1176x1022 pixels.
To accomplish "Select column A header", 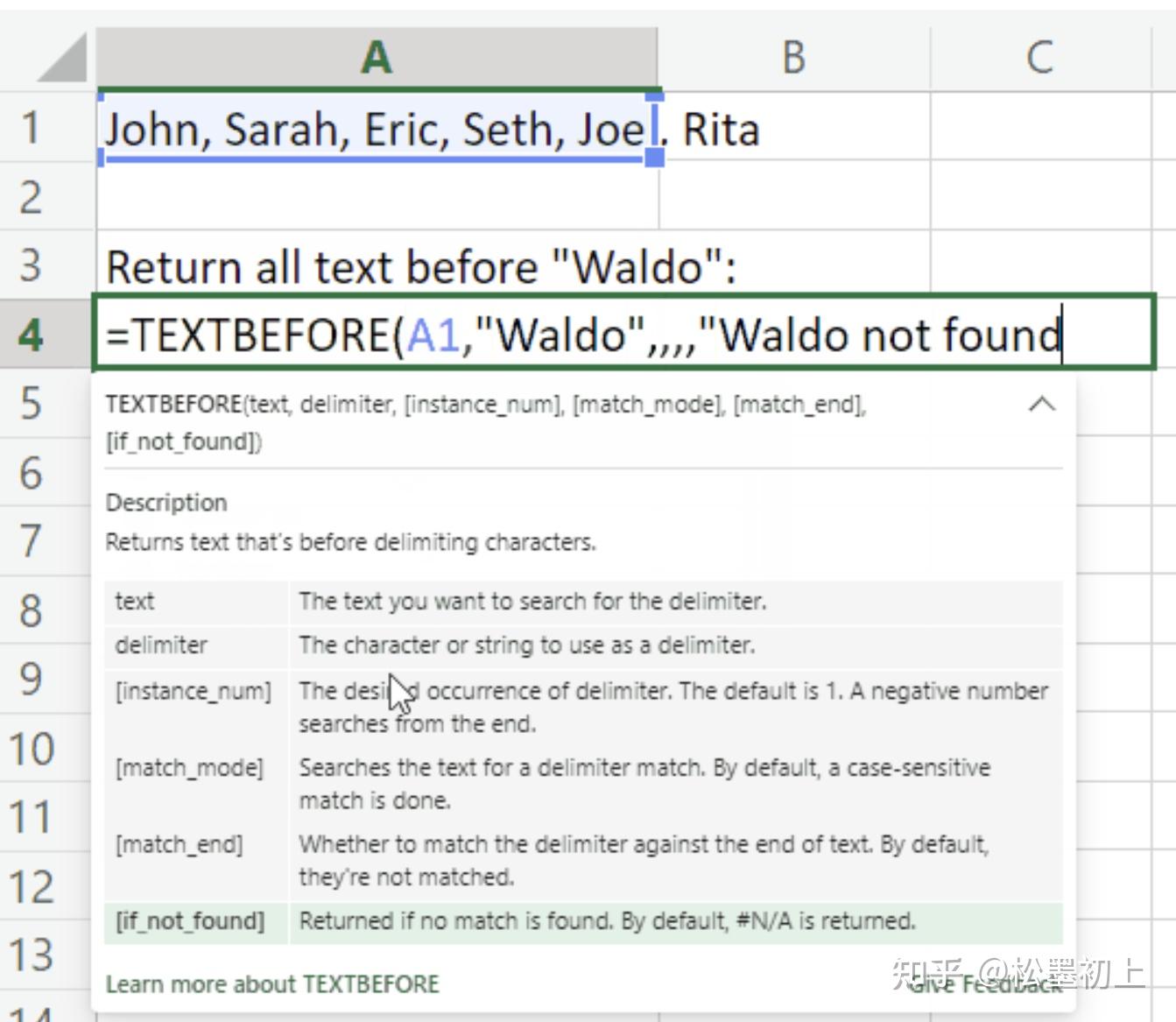I will point(377,59).
